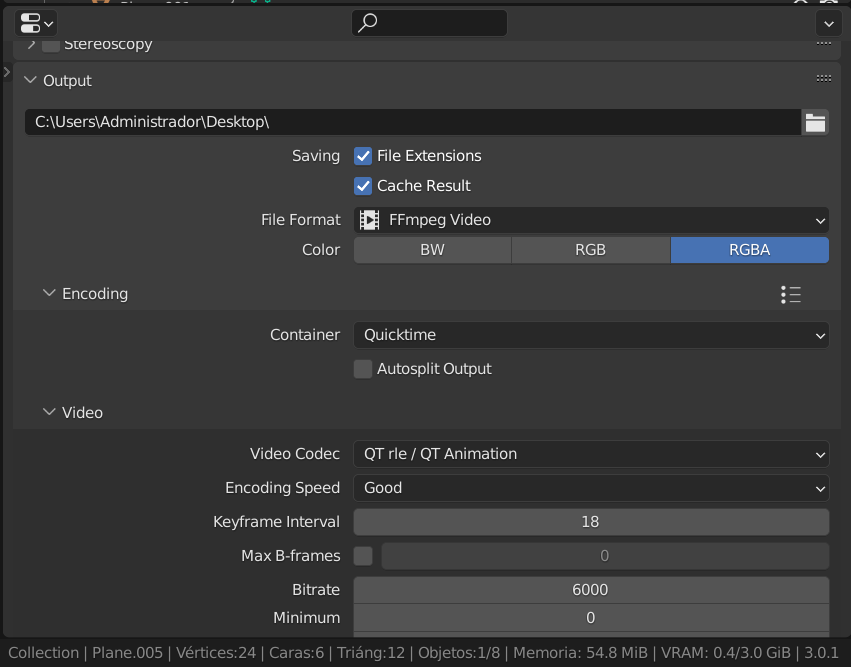Screen dimensions: 851x667
Task: Toggle the Max B-frames checkbox
Action: [x=363, y=556]
